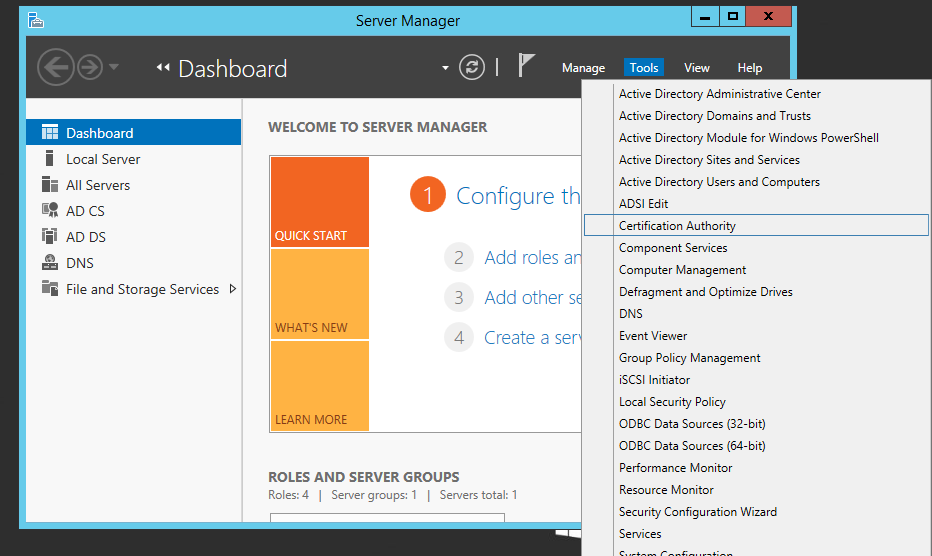Image resolution: width=932 pixels, height=556 pixels.
Task: Click Create a server group link
Action: tap(532, 337)
